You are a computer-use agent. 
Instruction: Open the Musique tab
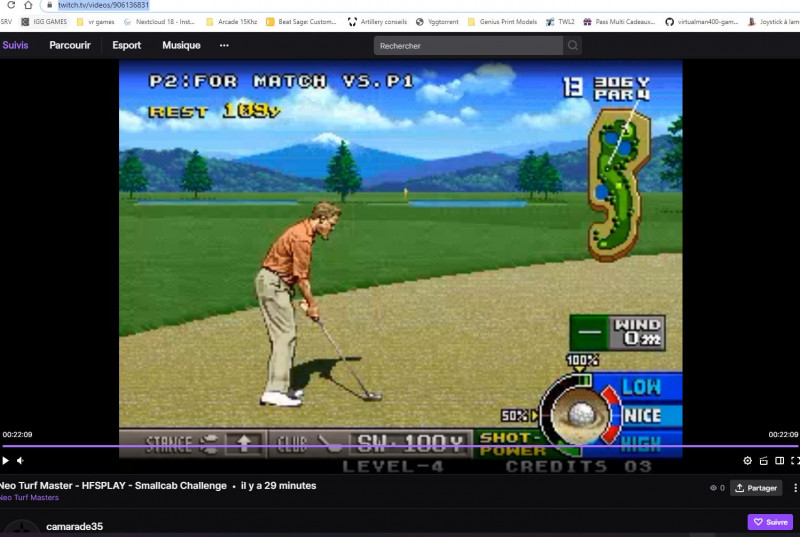[x=181, y=45]
